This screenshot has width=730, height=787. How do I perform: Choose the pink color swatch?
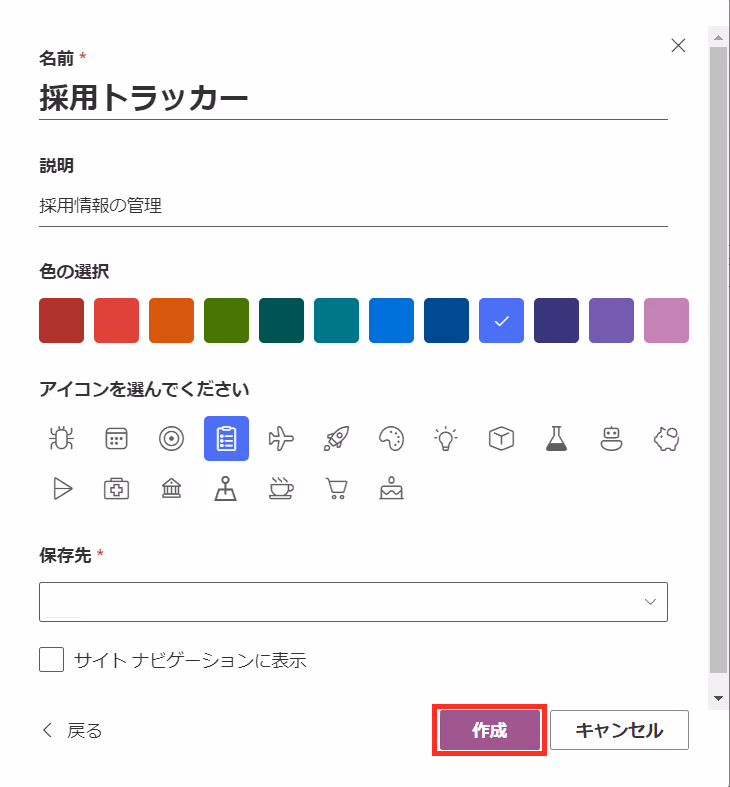tap(666, 320)
